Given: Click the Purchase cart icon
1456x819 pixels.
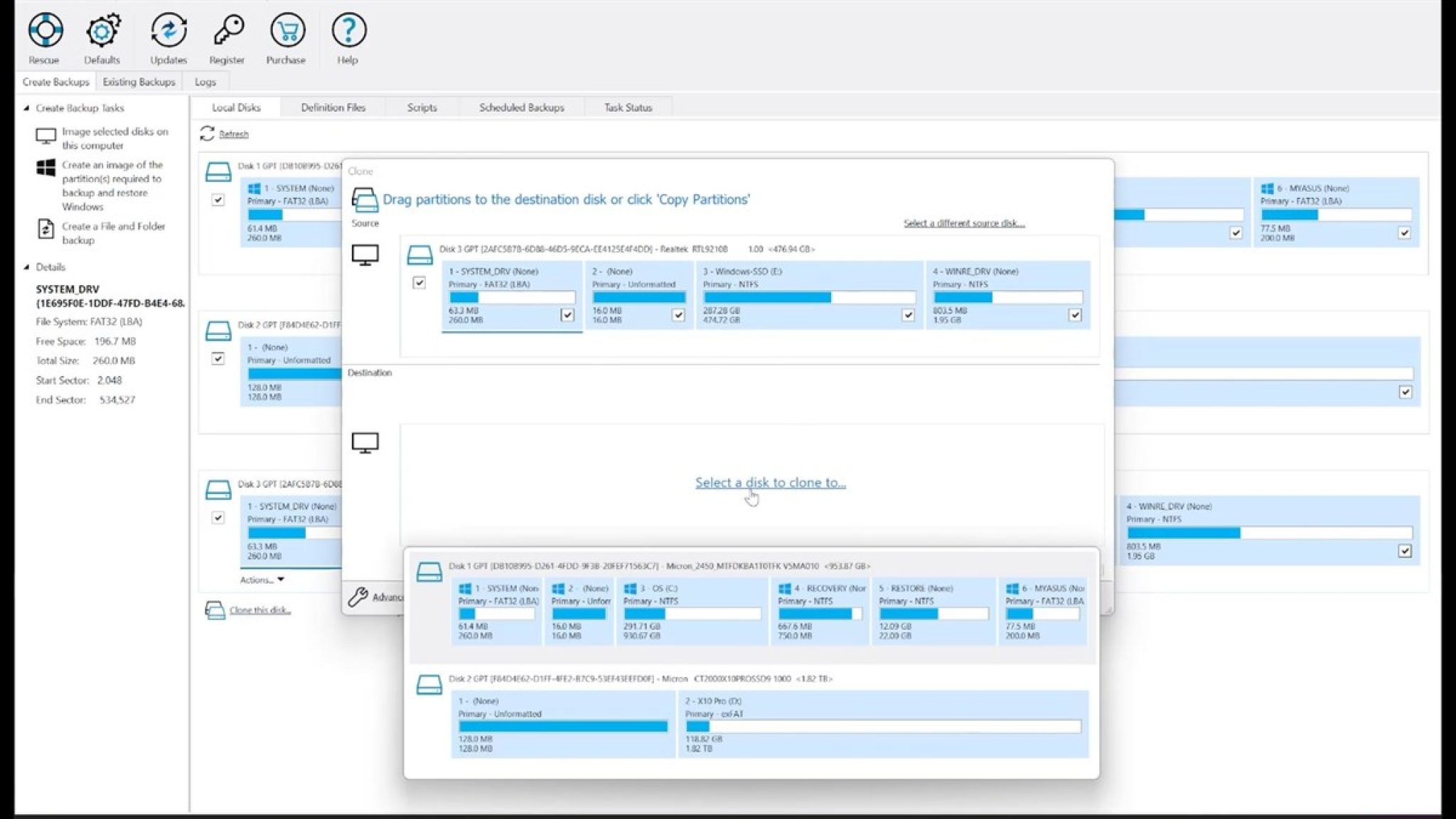Looking at the screenshot, I should click(x=287, y=31).
